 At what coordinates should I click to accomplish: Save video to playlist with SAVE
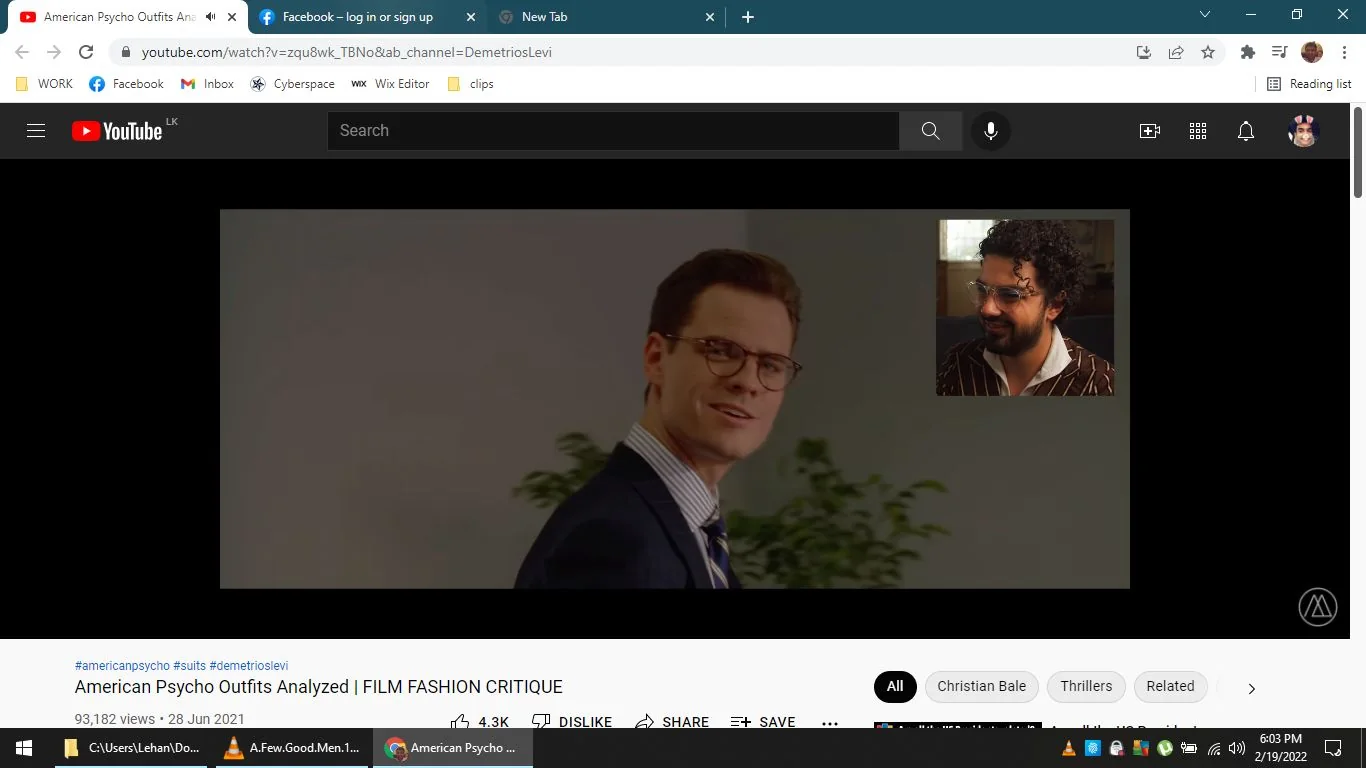coord(763,722)
